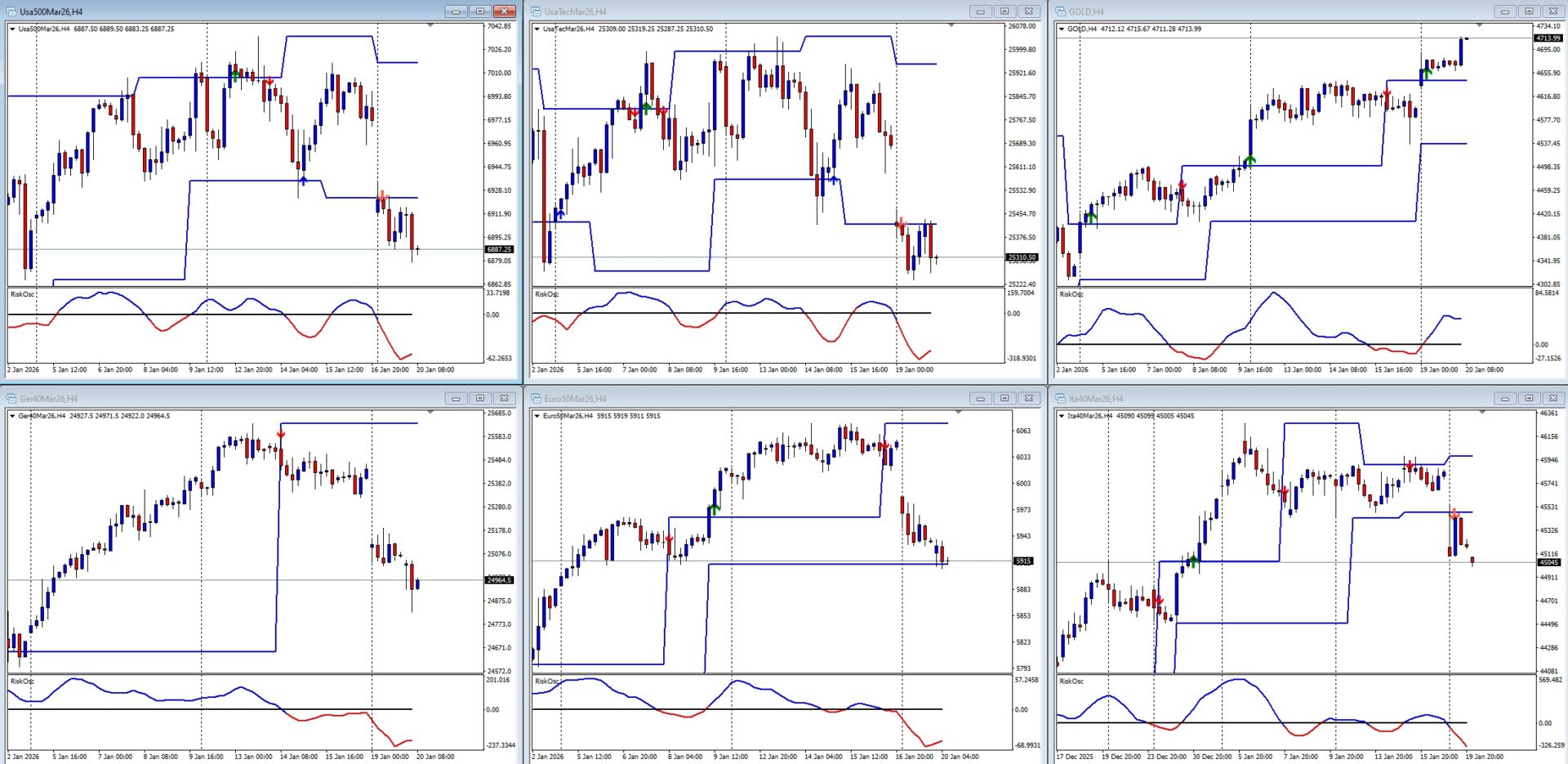Click the chart shift marker on GOLD chart

(x=1479, y=26)
